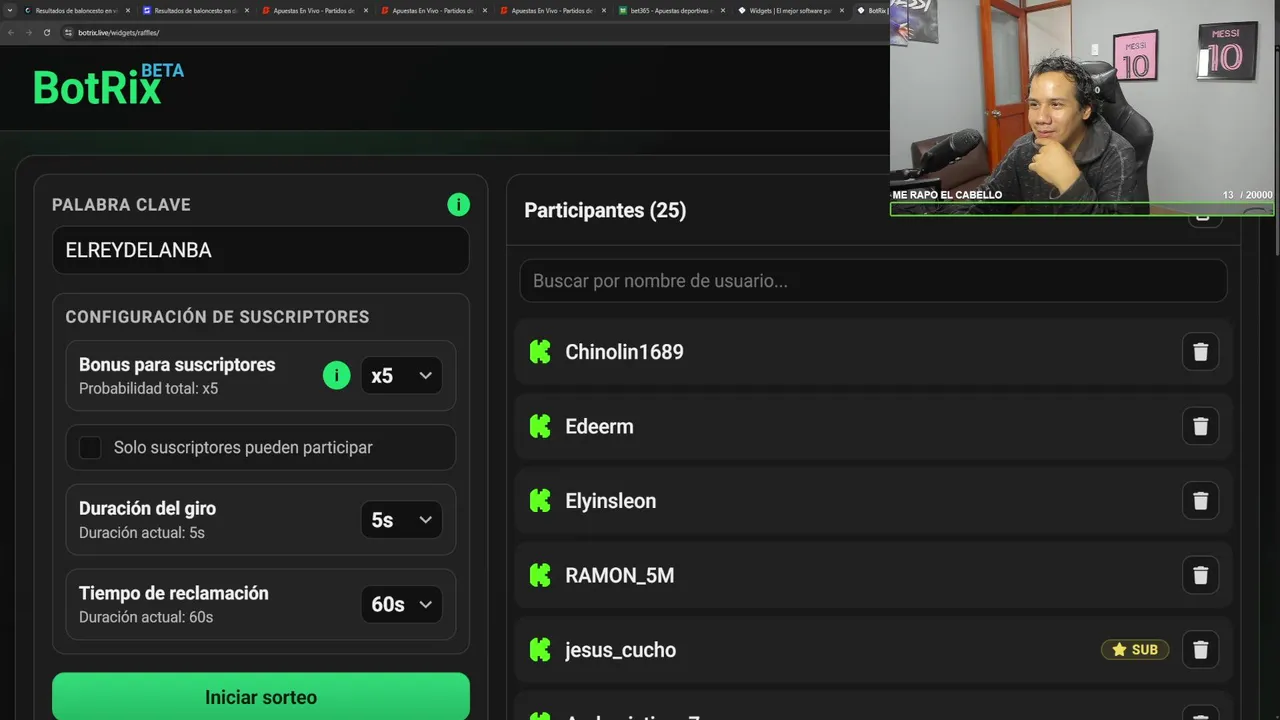Select the username Chinolin1689
Screen dimensions: 1280x720
tap(624, 352)
